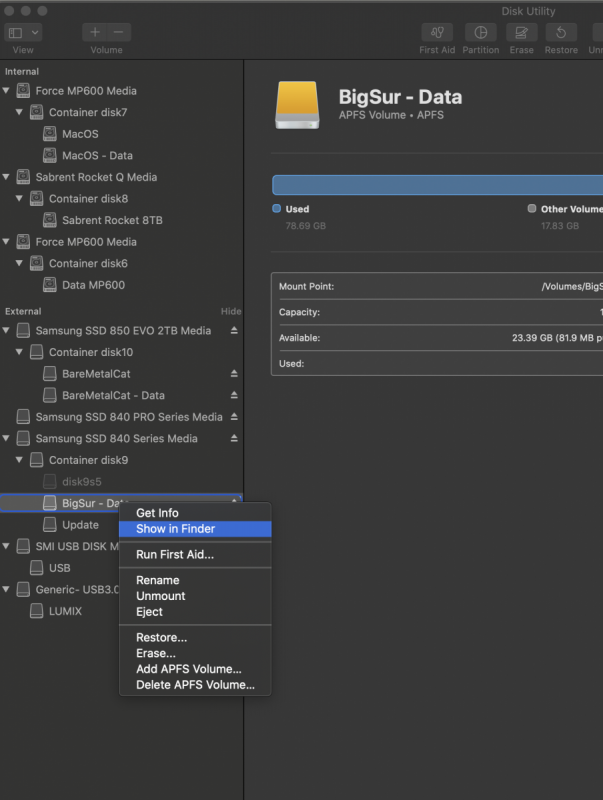
Task: Collapse Container disk7
Action: [x=19, y=112]
